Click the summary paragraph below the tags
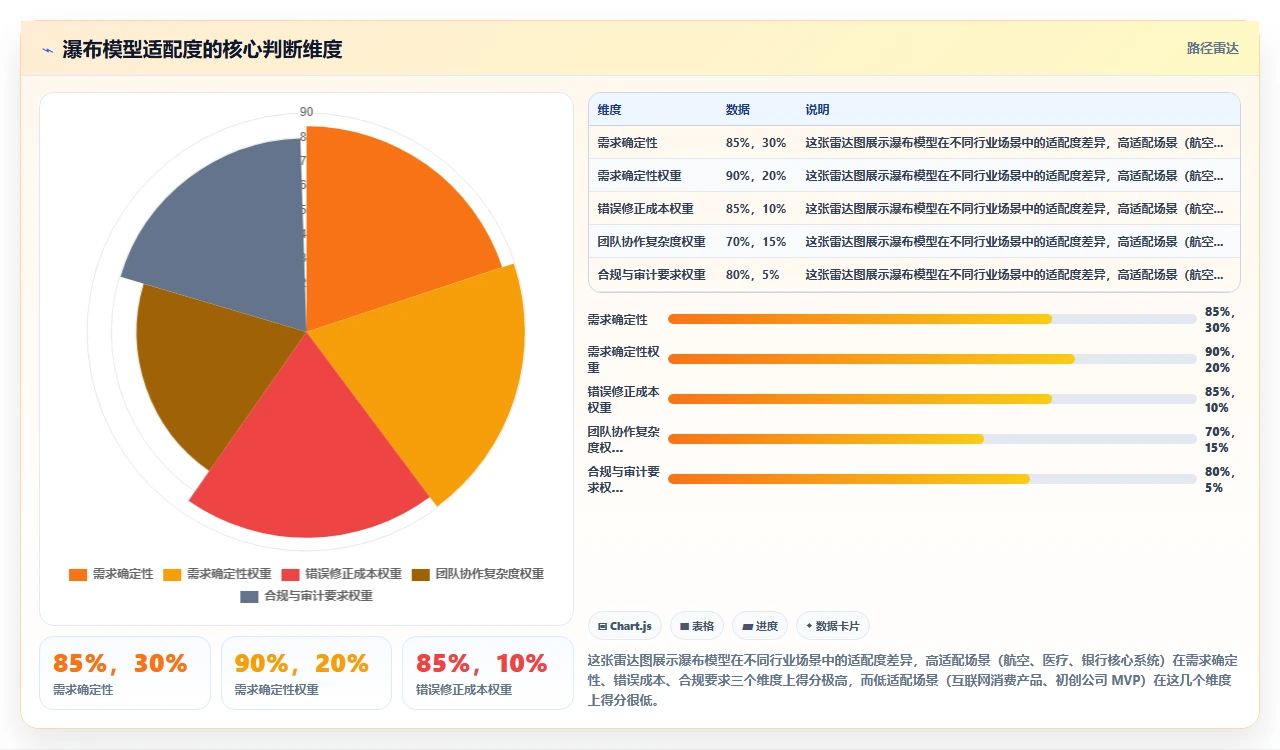The height and width of the screenshot is (750, 1280). (x=914, y=680)
